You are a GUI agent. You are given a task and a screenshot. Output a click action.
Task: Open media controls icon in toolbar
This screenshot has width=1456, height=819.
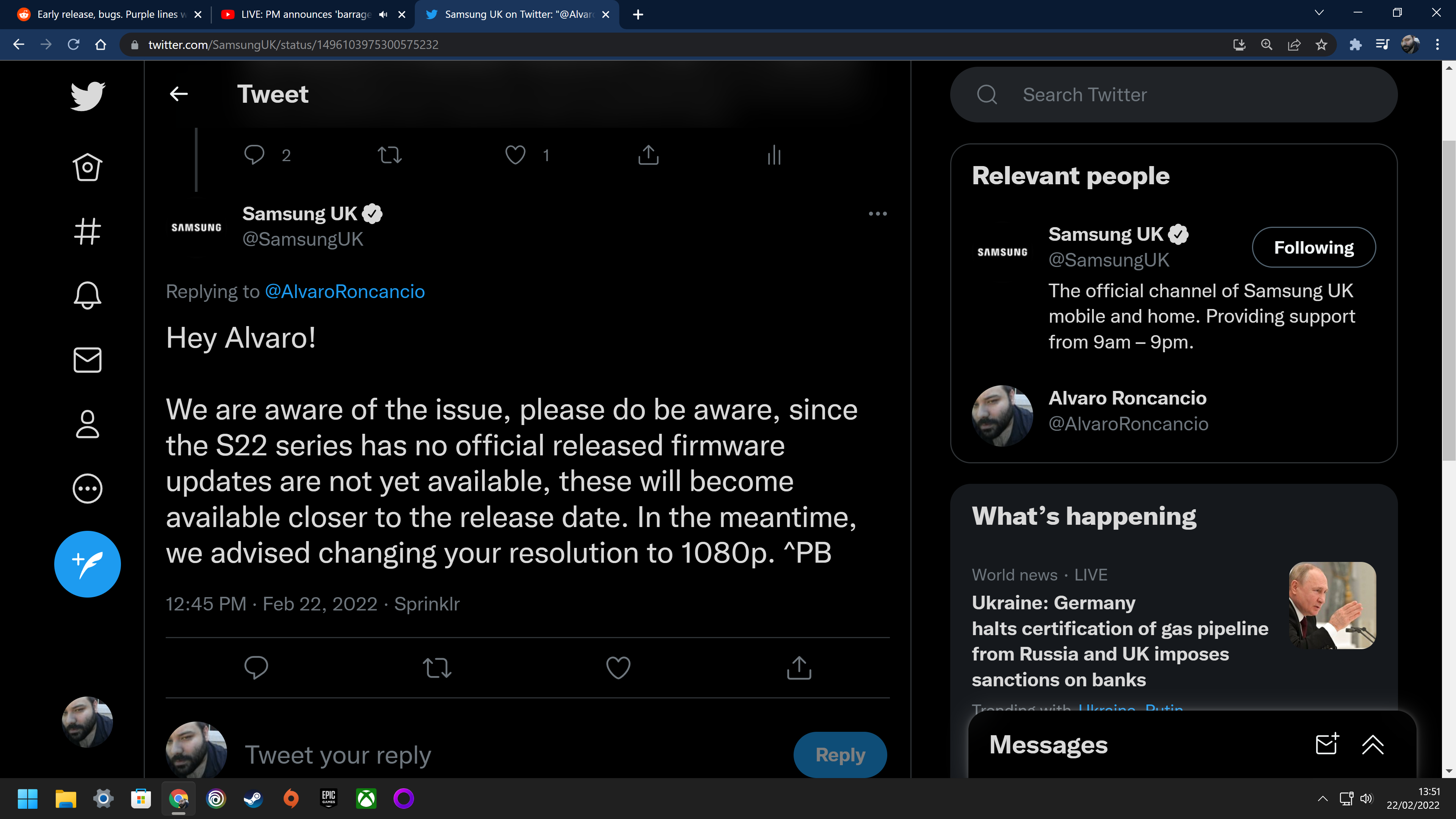click(x=1382, y=44)
